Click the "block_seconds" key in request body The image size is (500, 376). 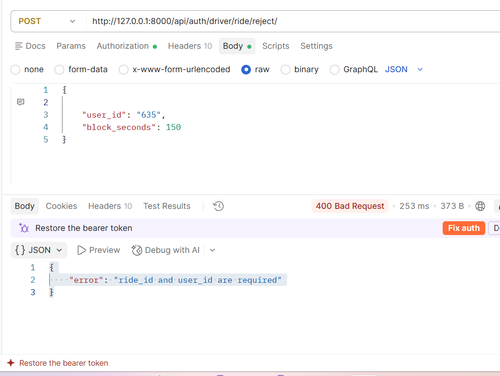119,127
